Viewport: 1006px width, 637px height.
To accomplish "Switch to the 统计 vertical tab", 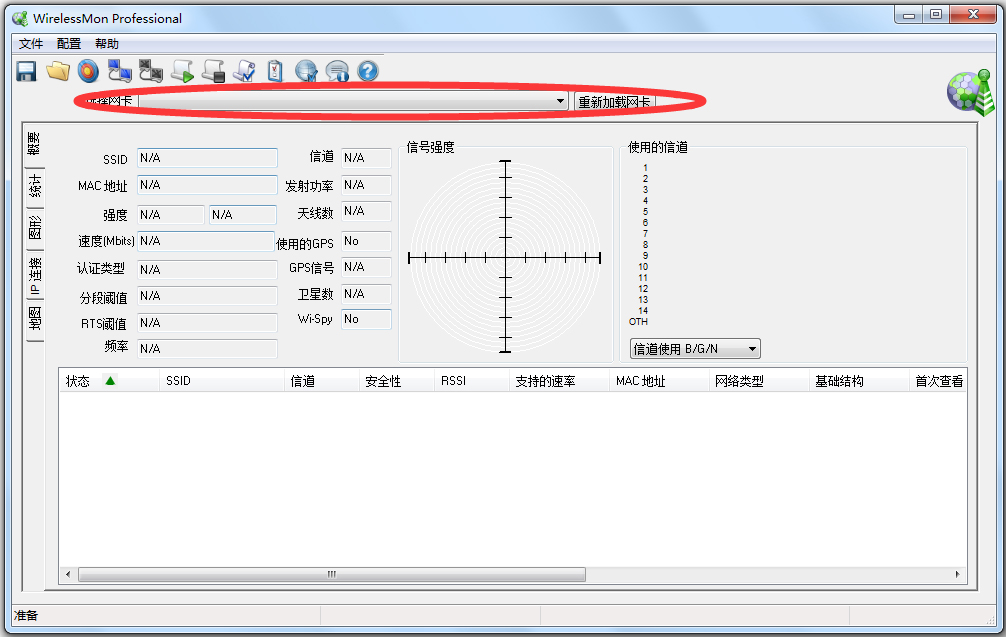I will click(35, 187).
